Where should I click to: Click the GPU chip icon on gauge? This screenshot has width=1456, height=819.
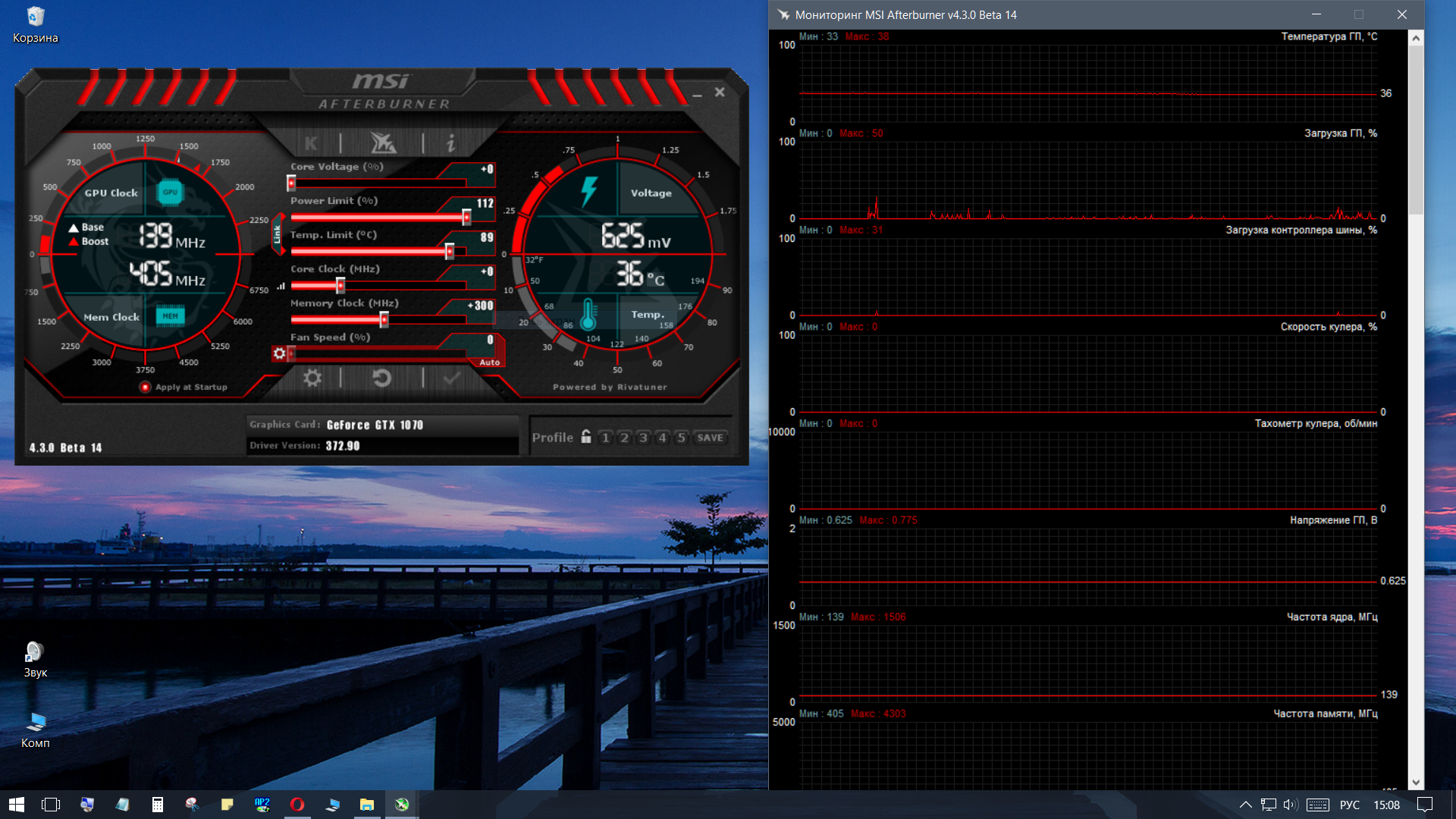tap(170, 193)
